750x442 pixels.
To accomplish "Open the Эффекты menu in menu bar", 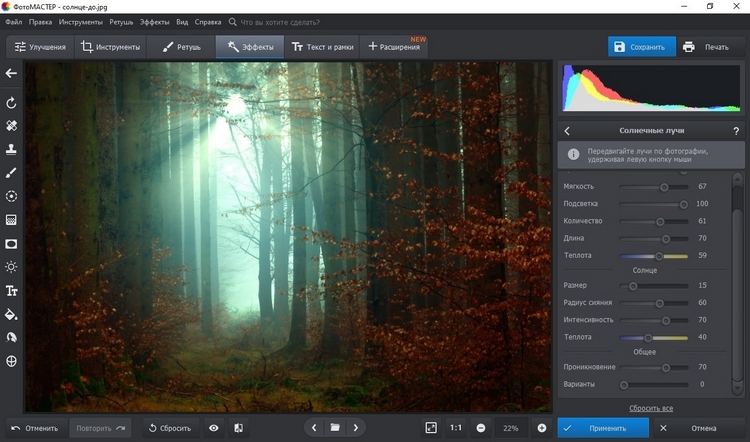I will tap(154, 20).
